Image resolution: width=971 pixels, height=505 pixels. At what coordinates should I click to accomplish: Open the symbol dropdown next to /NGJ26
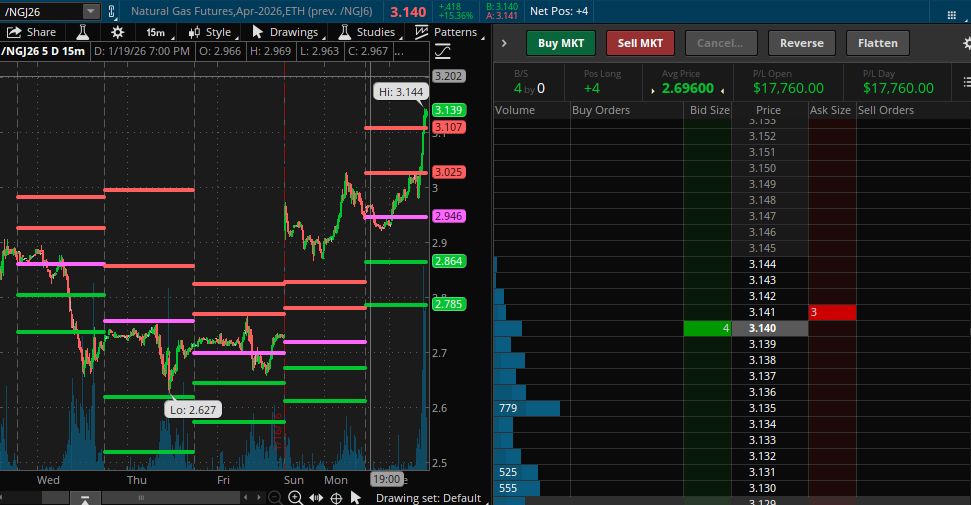(91, 11)
